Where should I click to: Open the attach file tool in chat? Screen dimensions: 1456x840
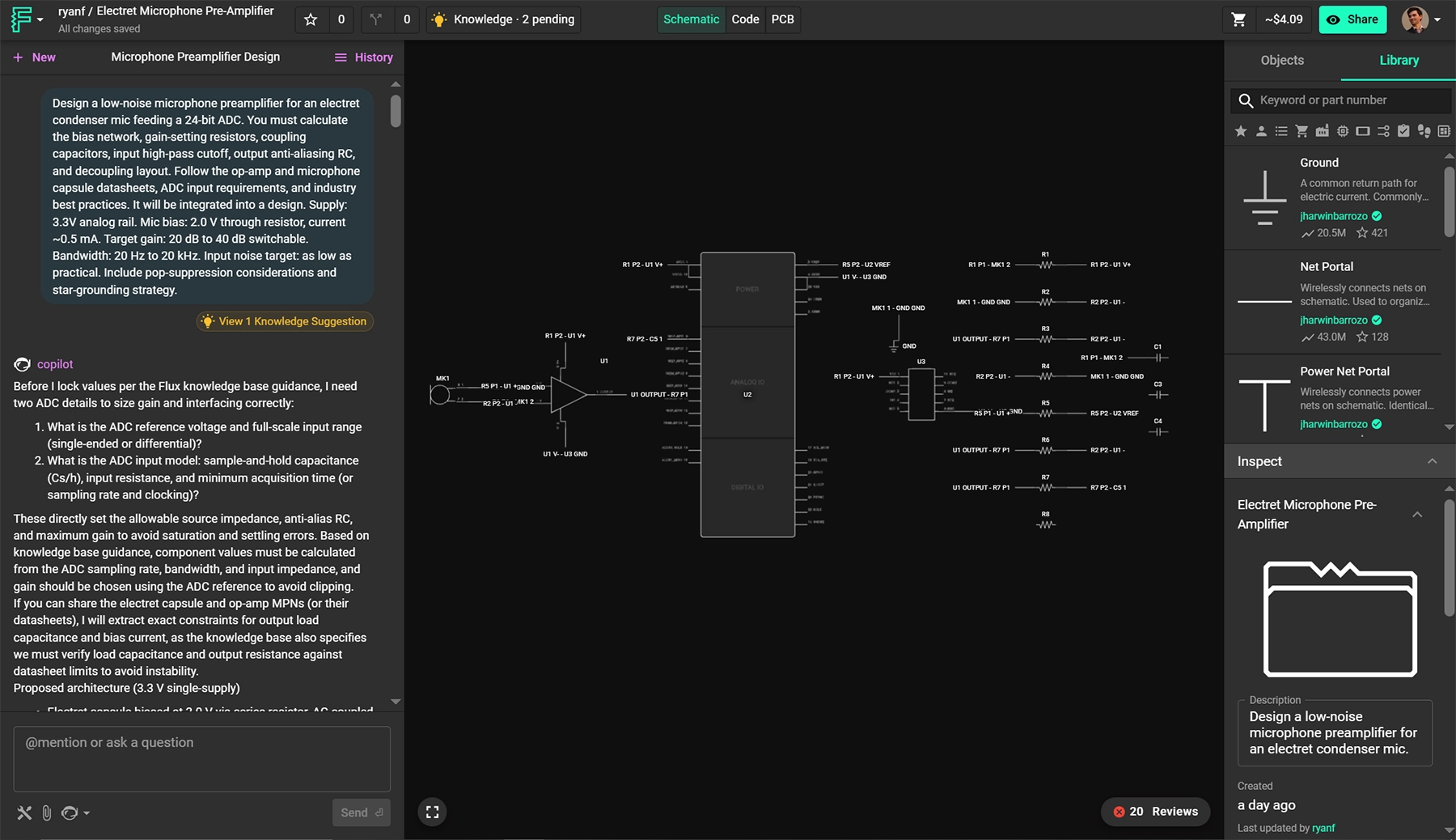(46, 812)
